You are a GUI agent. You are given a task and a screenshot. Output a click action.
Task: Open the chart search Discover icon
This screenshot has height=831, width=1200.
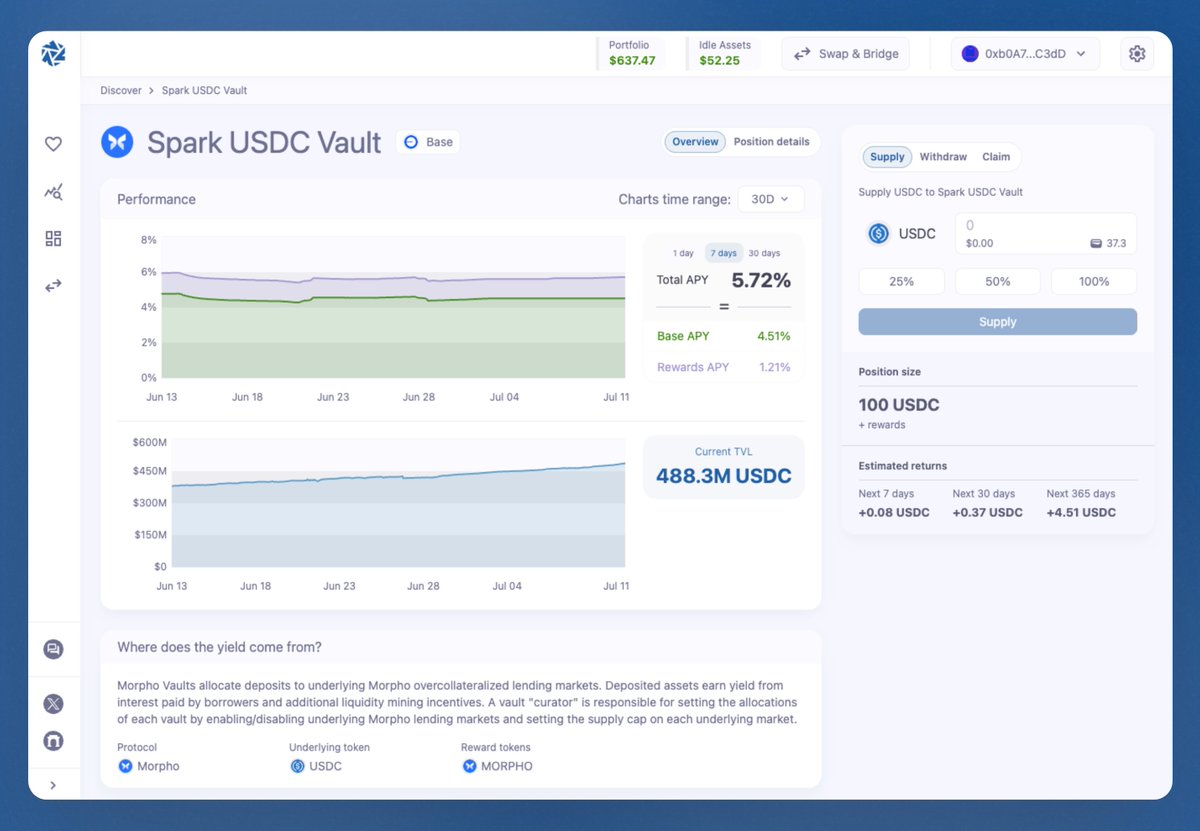tap(53, 191)
